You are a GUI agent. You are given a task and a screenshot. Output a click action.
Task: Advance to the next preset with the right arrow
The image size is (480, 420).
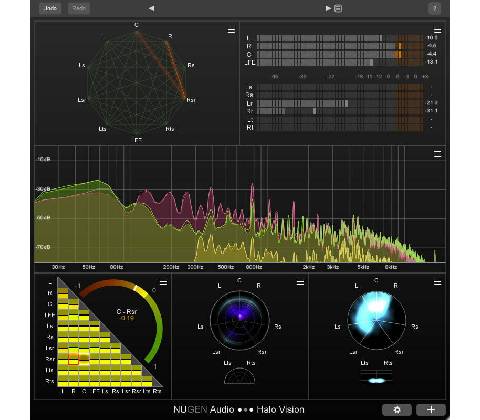[x=328, y=8]
